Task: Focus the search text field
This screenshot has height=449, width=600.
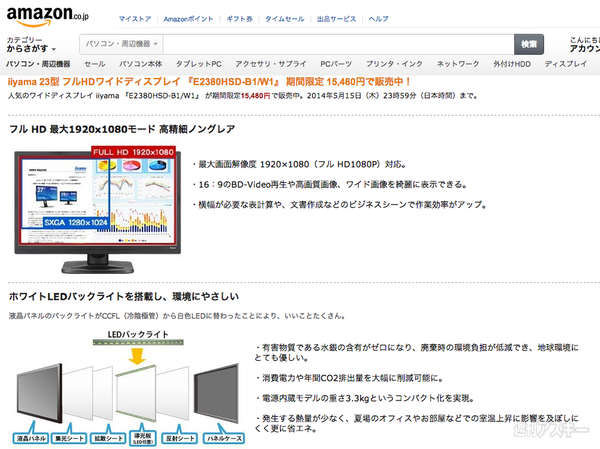Action: click(x=338, y=44)
